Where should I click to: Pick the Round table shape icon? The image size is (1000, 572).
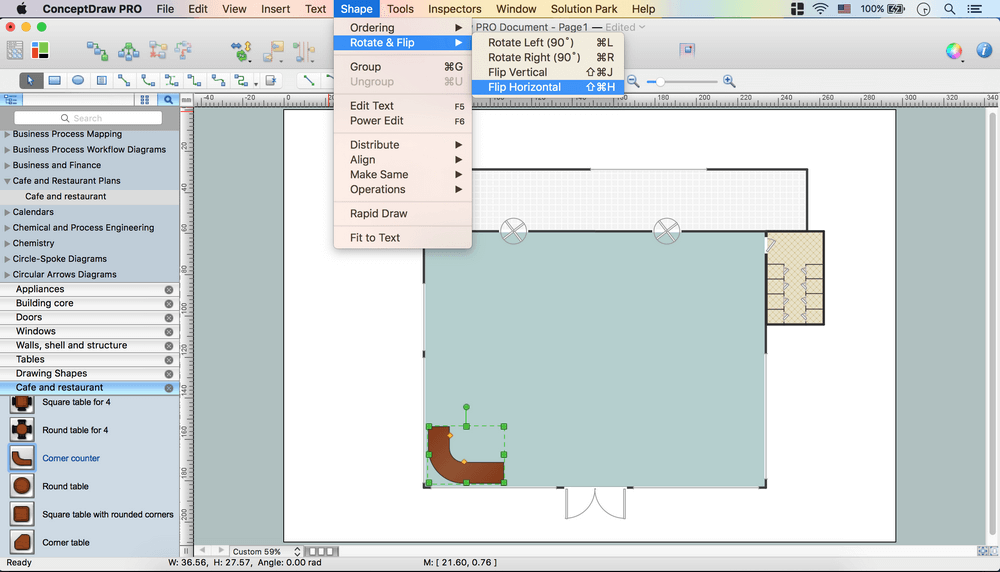[21, 486]
